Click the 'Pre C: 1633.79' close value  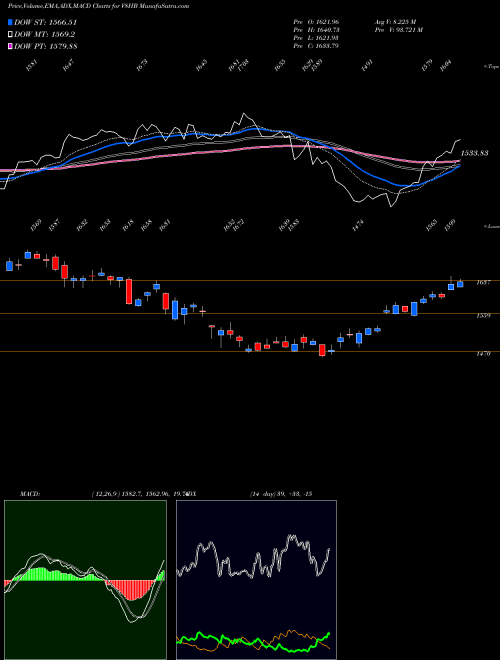(316, 46)
